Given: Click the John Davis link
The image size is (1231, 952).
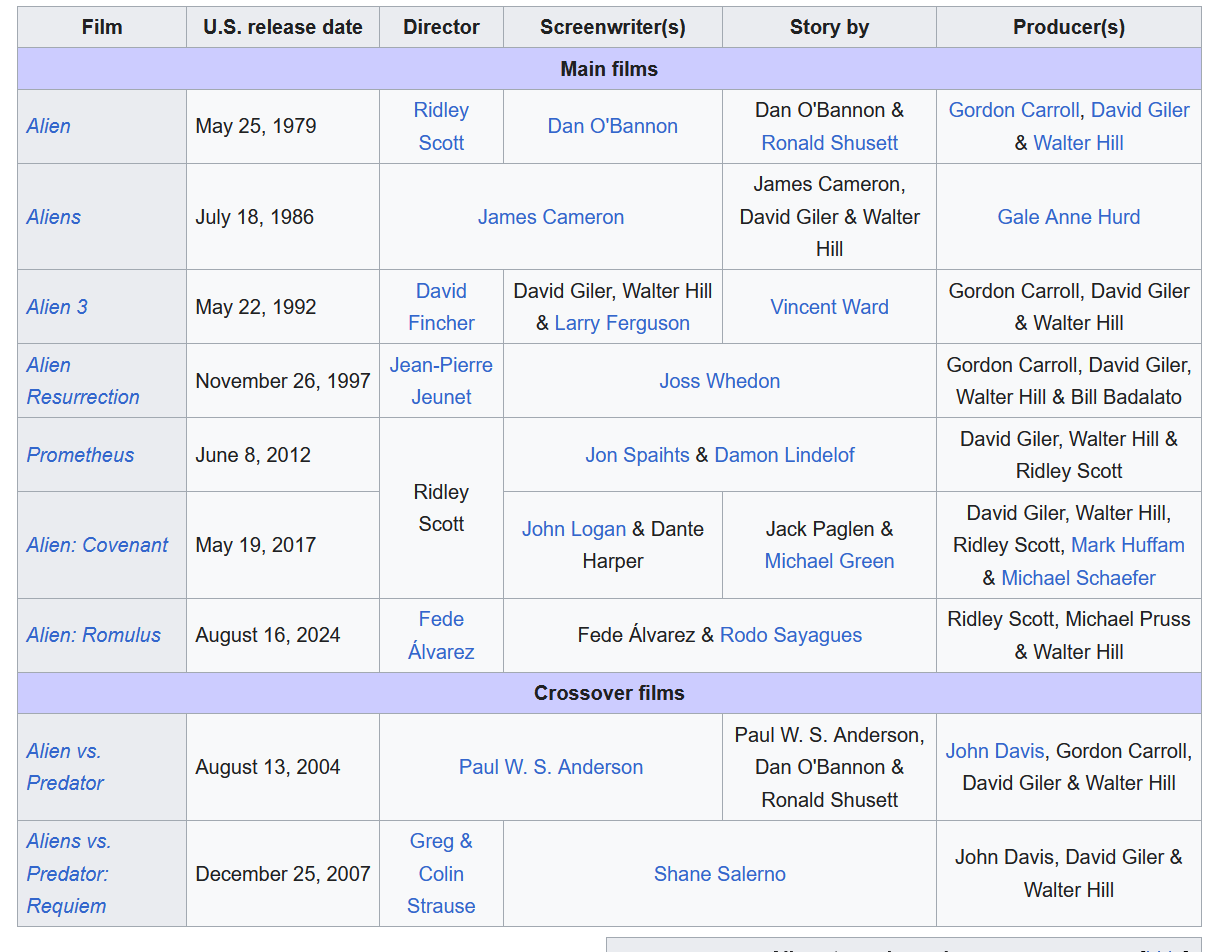Looking at the screenshot, I should click(994, 751).
